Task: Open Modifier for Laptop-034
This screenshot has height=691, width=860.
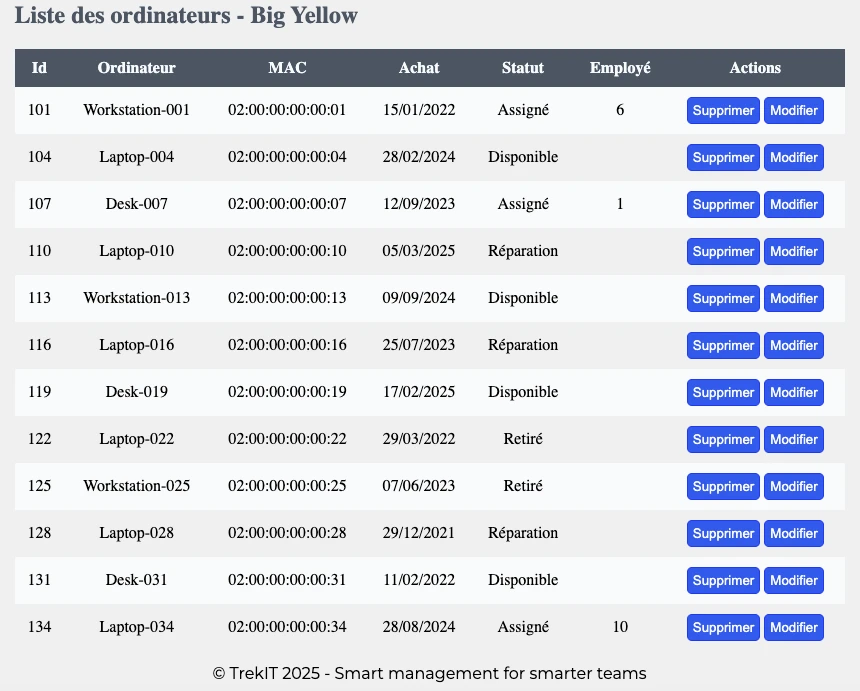Action: [794, 627]
